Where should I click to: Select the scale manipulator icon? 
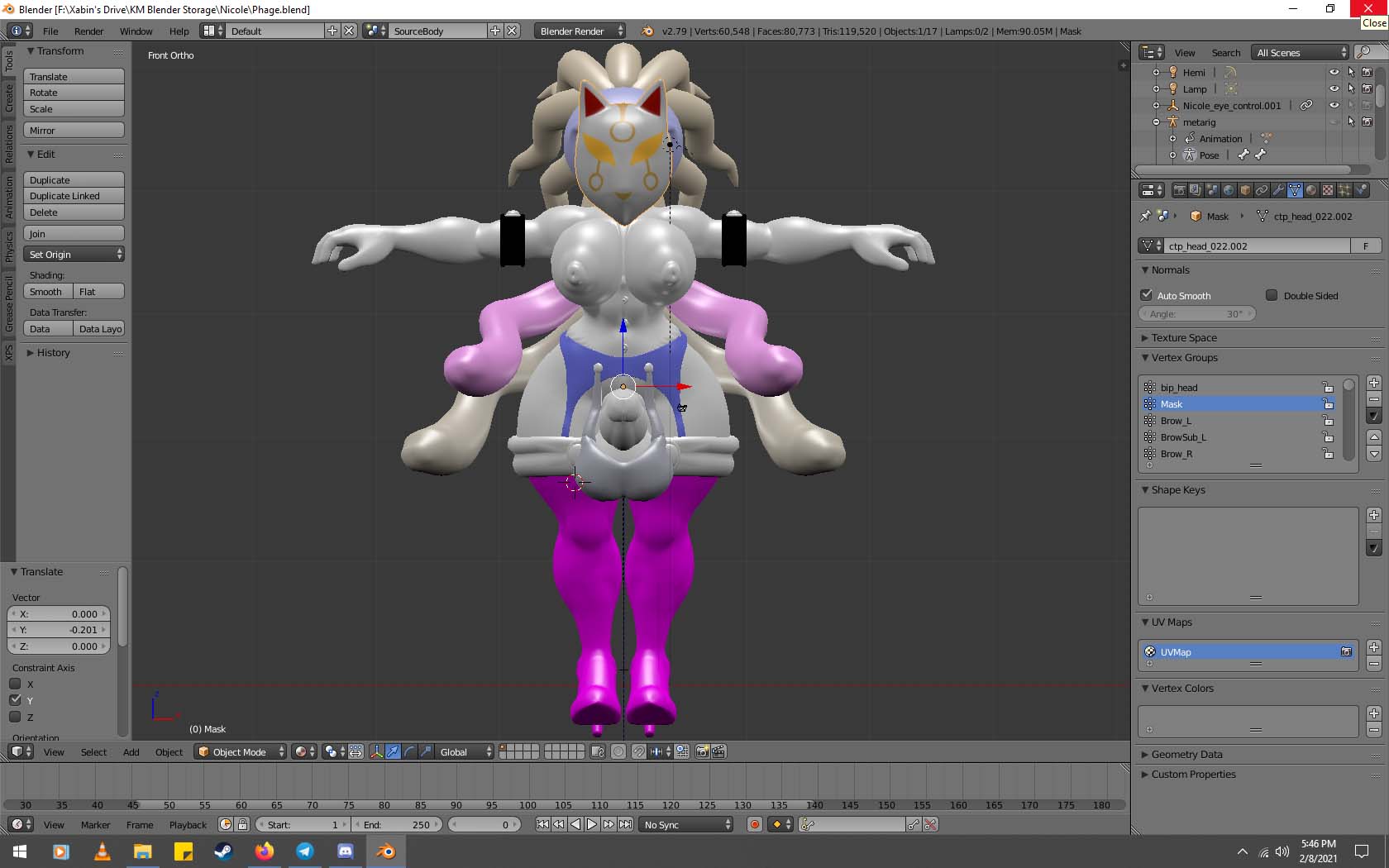point(426,751)
